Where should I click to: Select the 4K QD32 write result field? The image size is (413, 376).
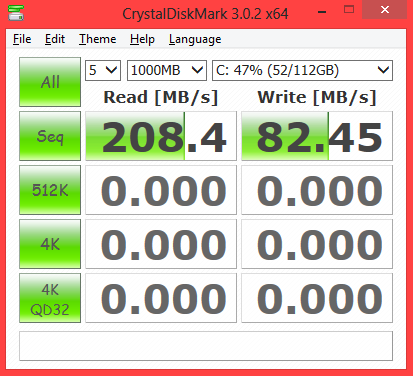tap(317, 298)
